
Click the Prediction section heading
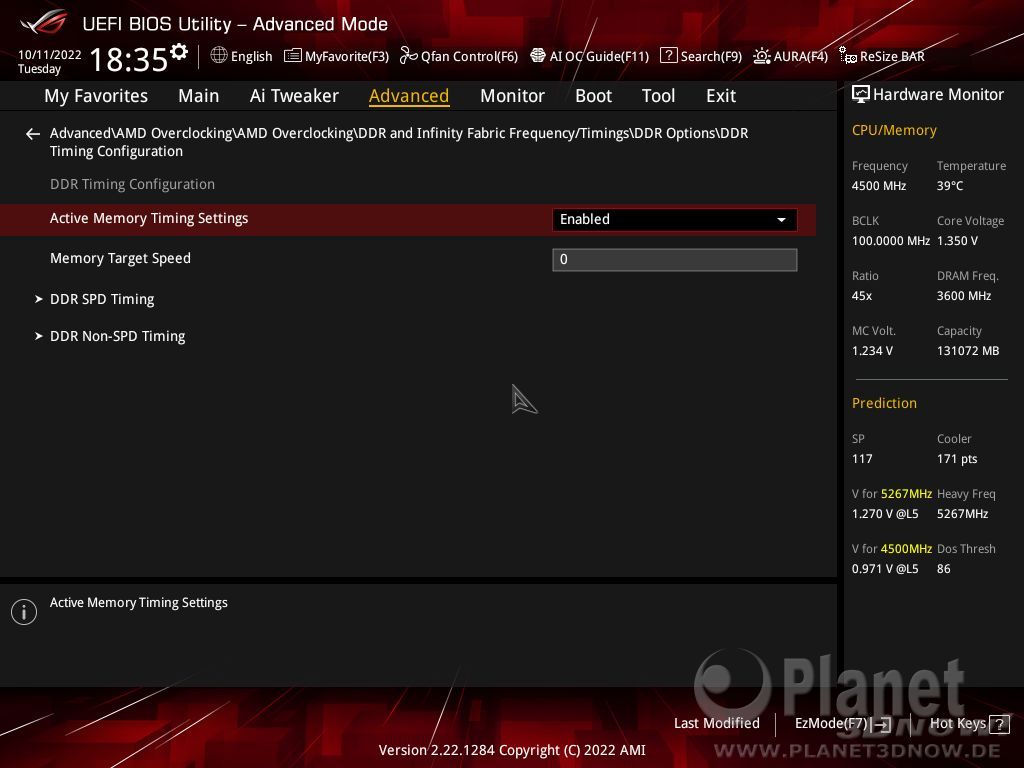click(x=884, y=404)
